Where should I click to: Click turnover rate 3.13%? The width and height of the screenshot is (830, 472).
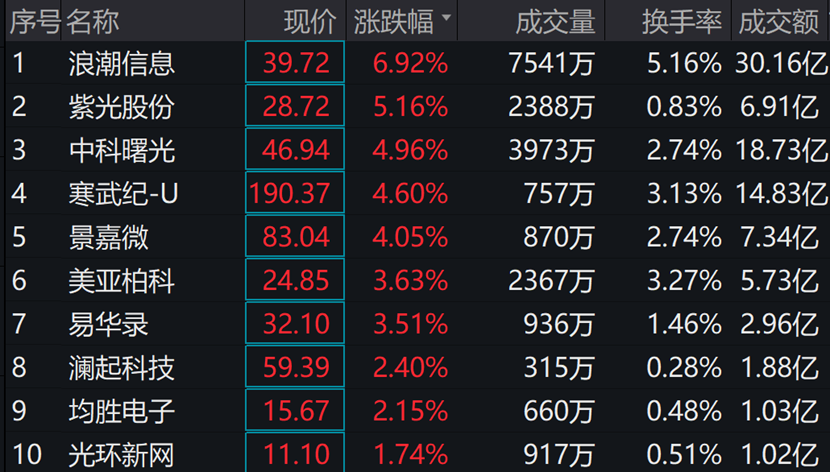684,194
